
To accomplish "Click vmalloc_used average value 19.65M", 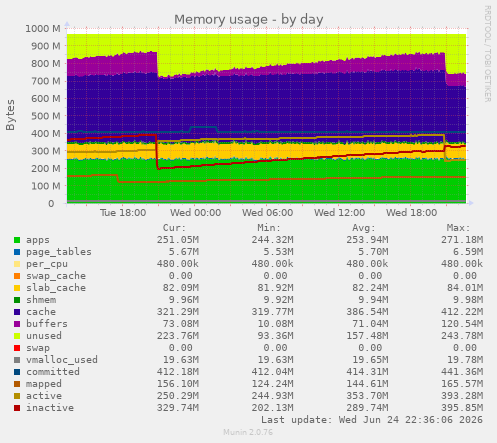I will click(x=370, y=360).
